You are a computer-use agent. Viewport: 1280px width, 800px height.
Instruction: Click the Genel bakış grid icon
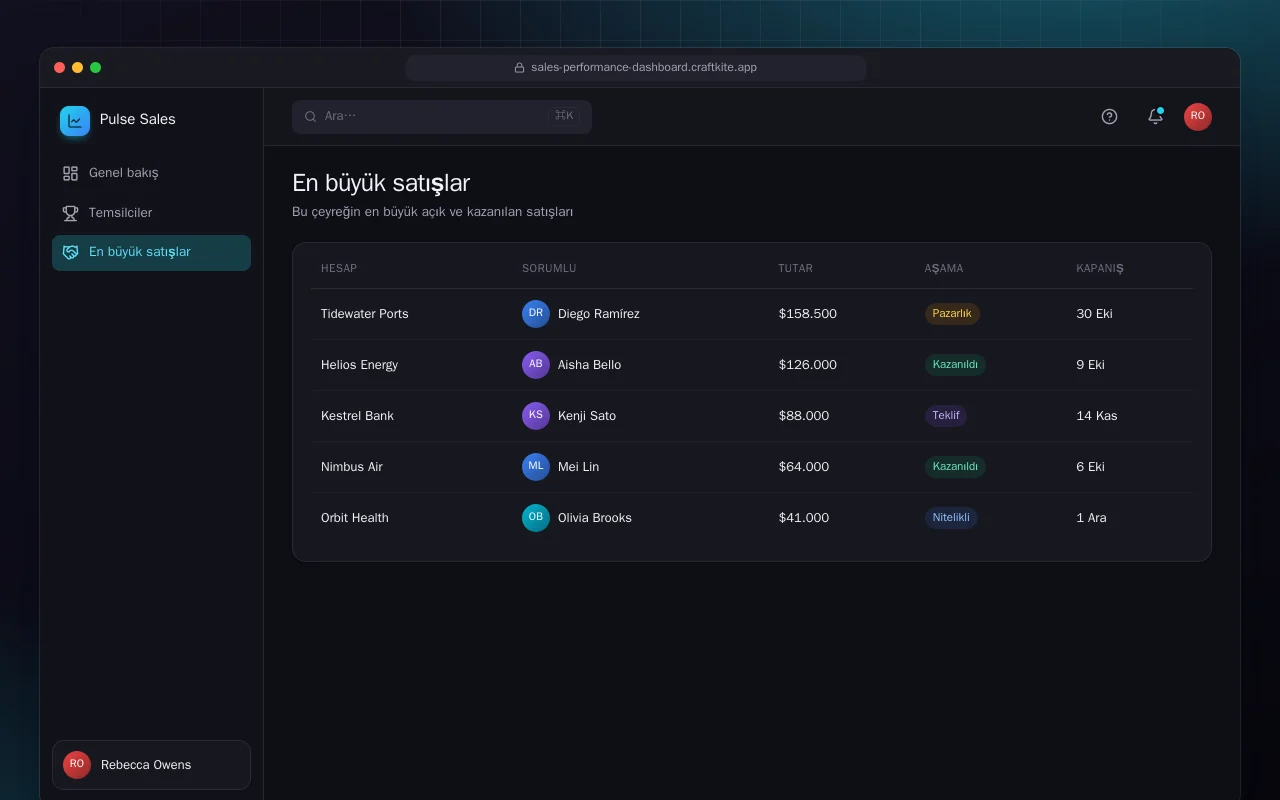pos(70,173)
